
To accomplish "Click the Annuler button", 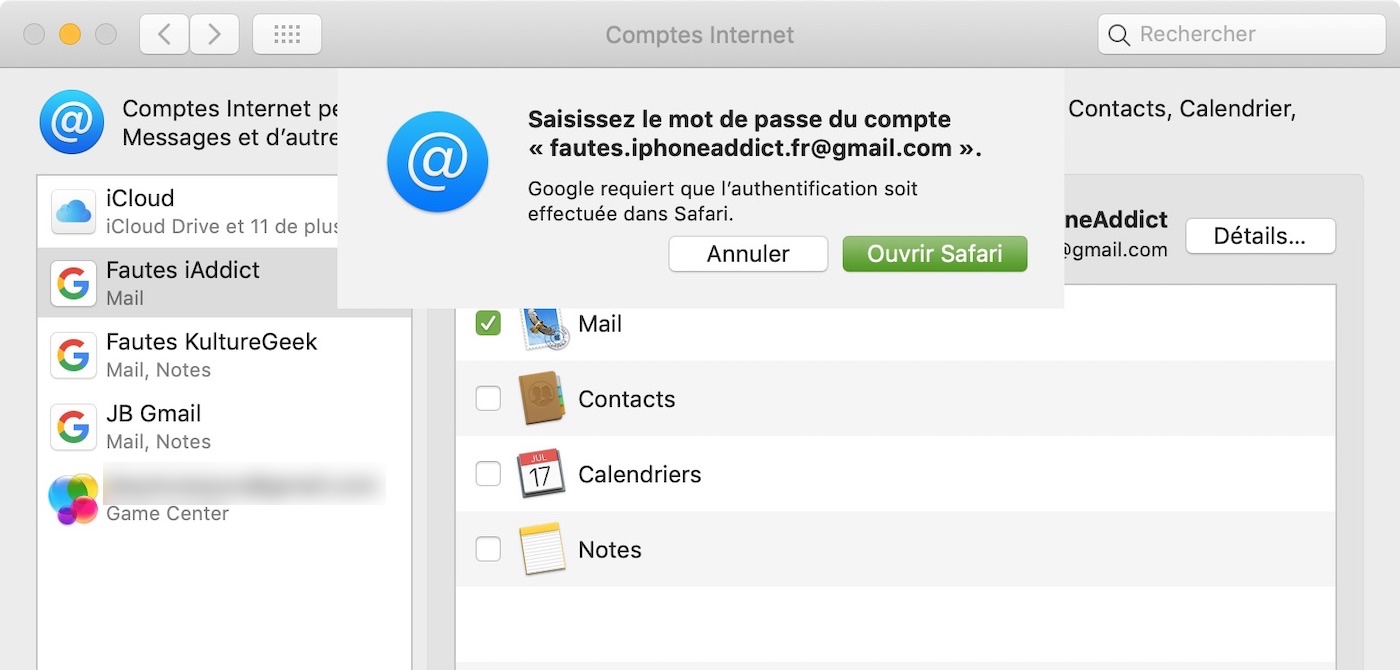I will [x=748, y=254].
